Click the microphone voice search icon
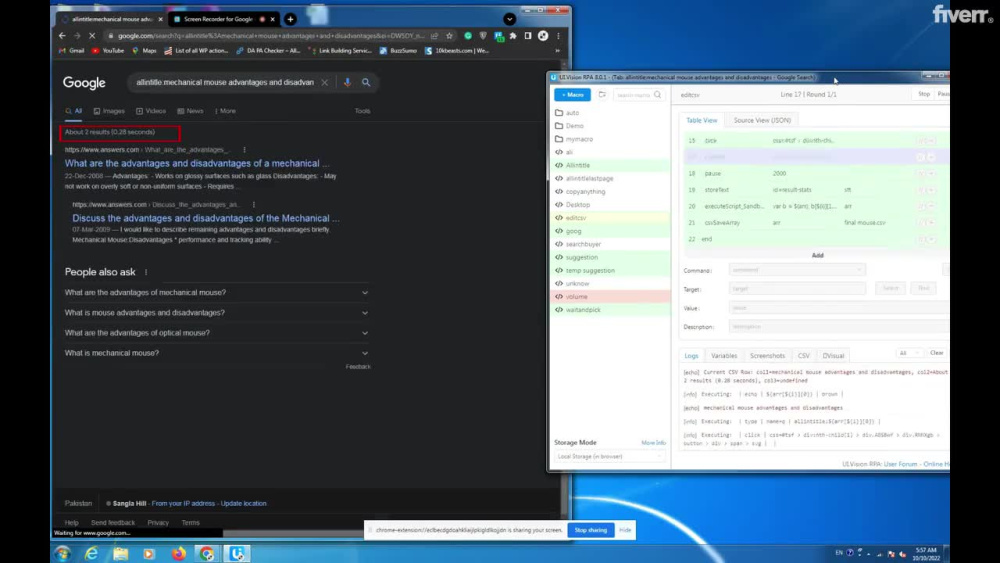This screenshot has width=1000, height=563. tap(347, 82)
